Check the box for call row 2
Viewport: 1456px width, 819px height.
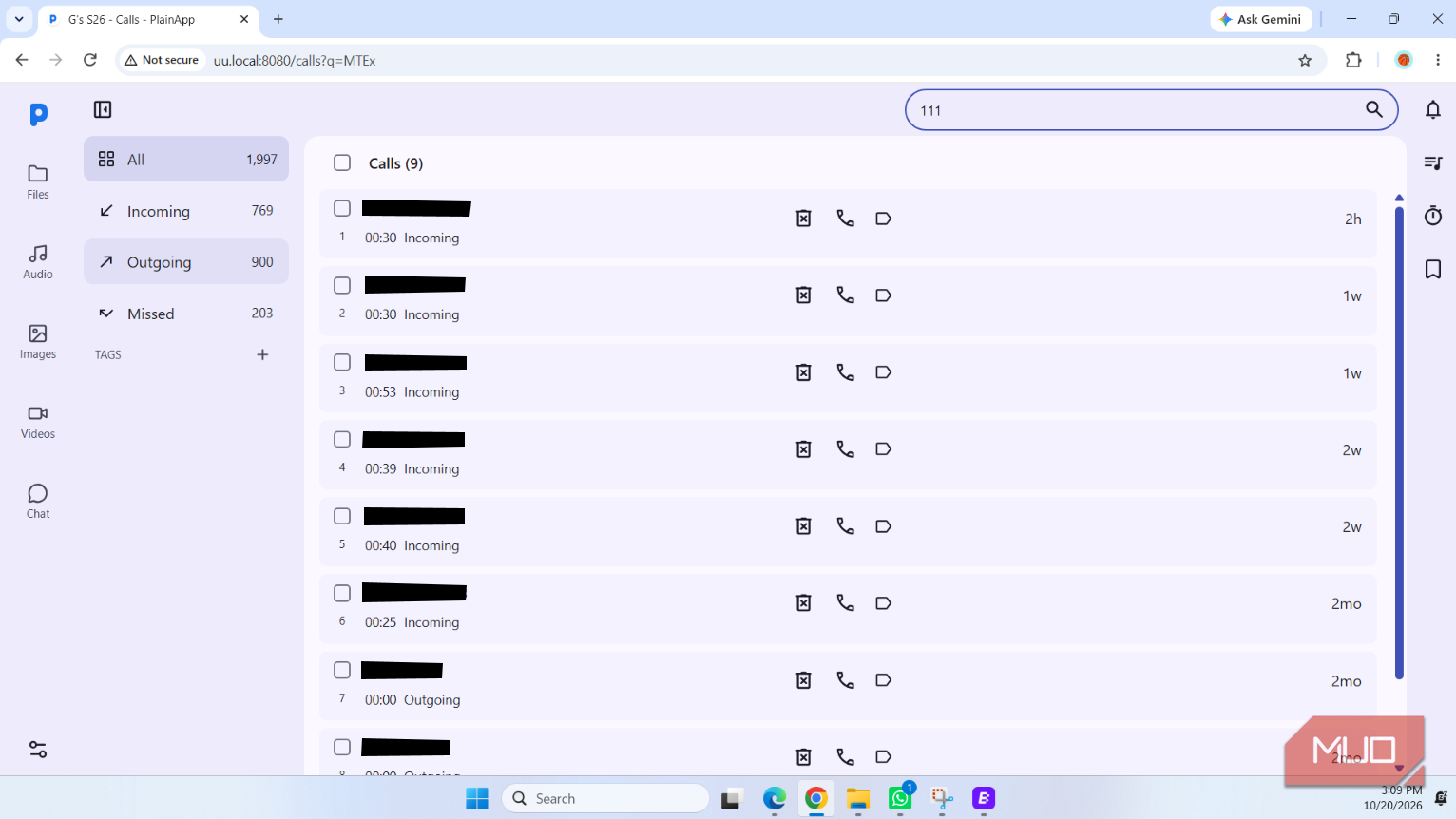point(342,285)
